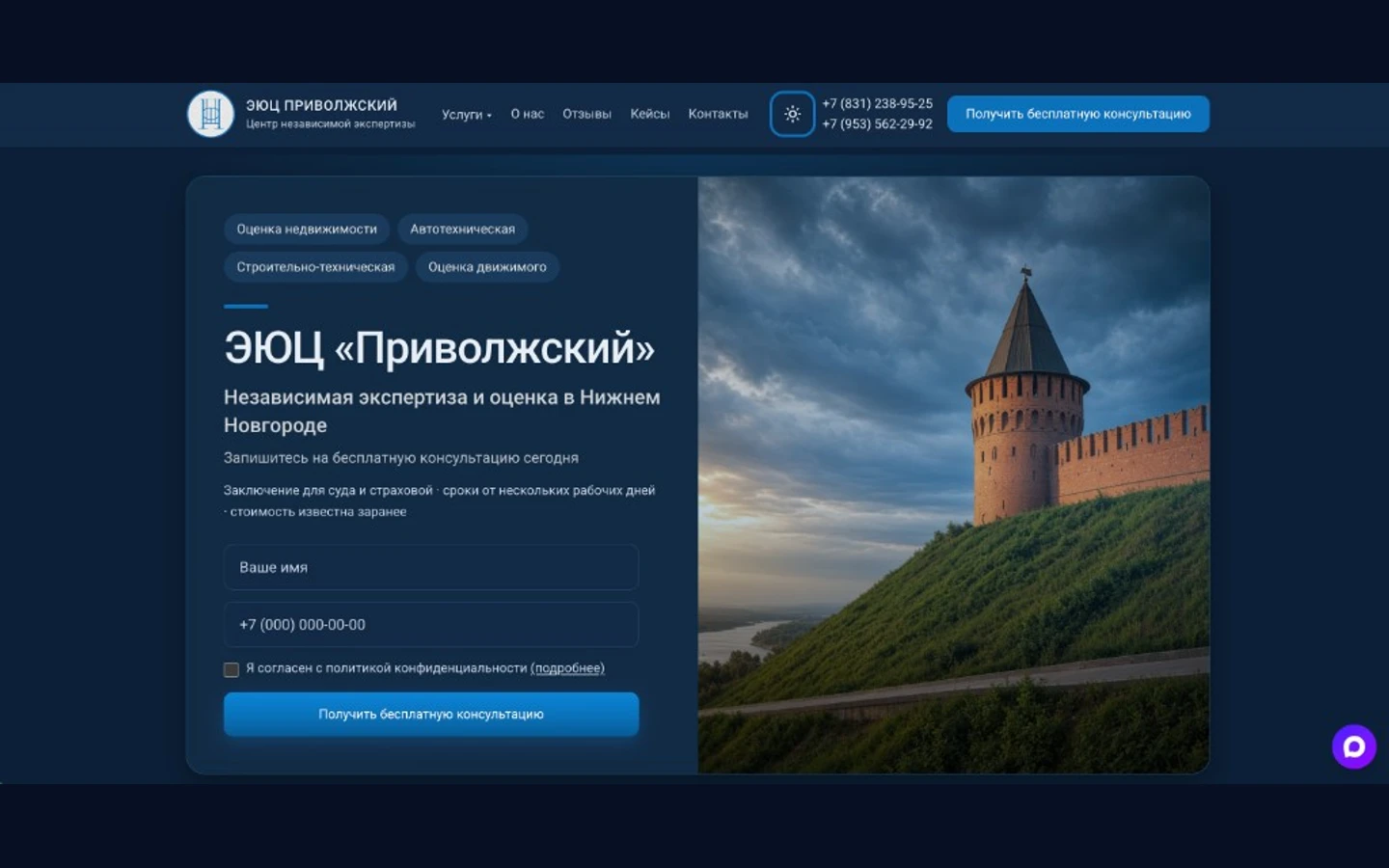Click the ЭЮЦ Приволжский round logo icon
1389x868 pixels.
coord(210,114)
